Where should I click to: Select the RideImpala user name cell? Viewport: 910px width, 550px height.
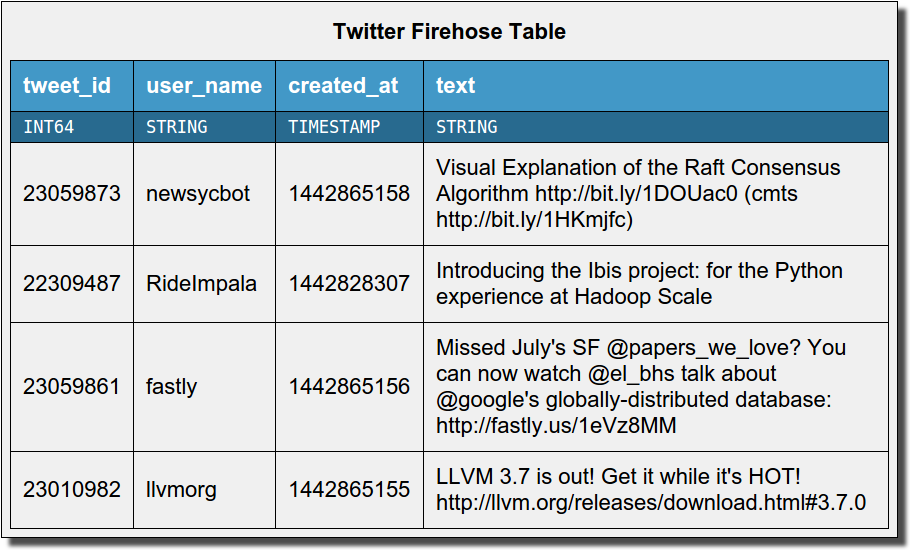click(x=201, y=283)
